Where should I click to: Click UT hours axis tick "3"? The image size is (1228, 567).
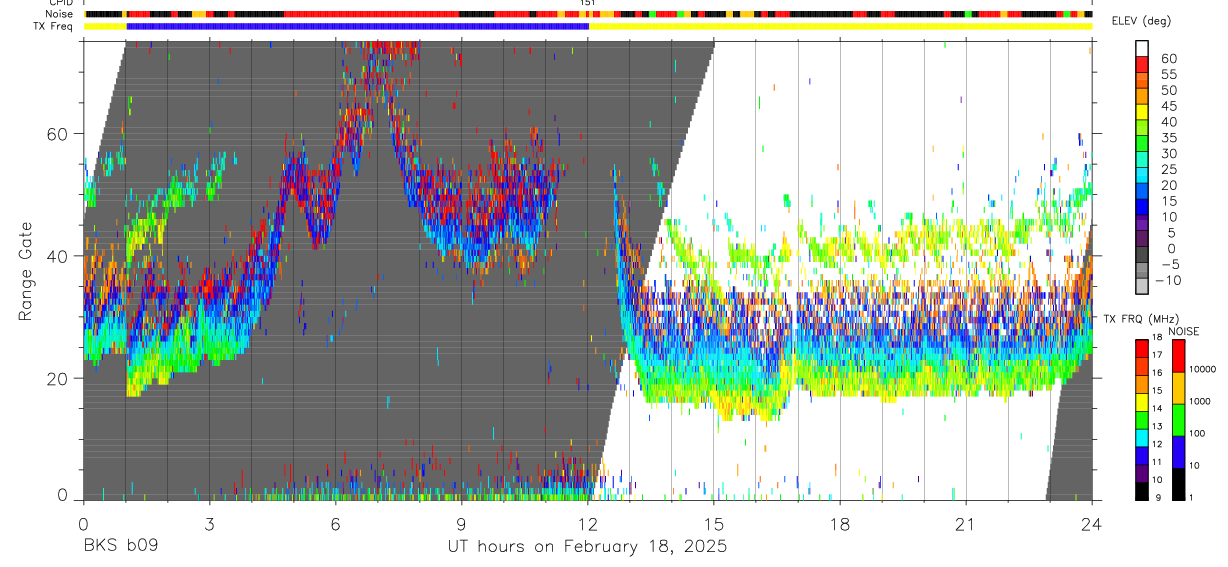[x=209, y=523]
